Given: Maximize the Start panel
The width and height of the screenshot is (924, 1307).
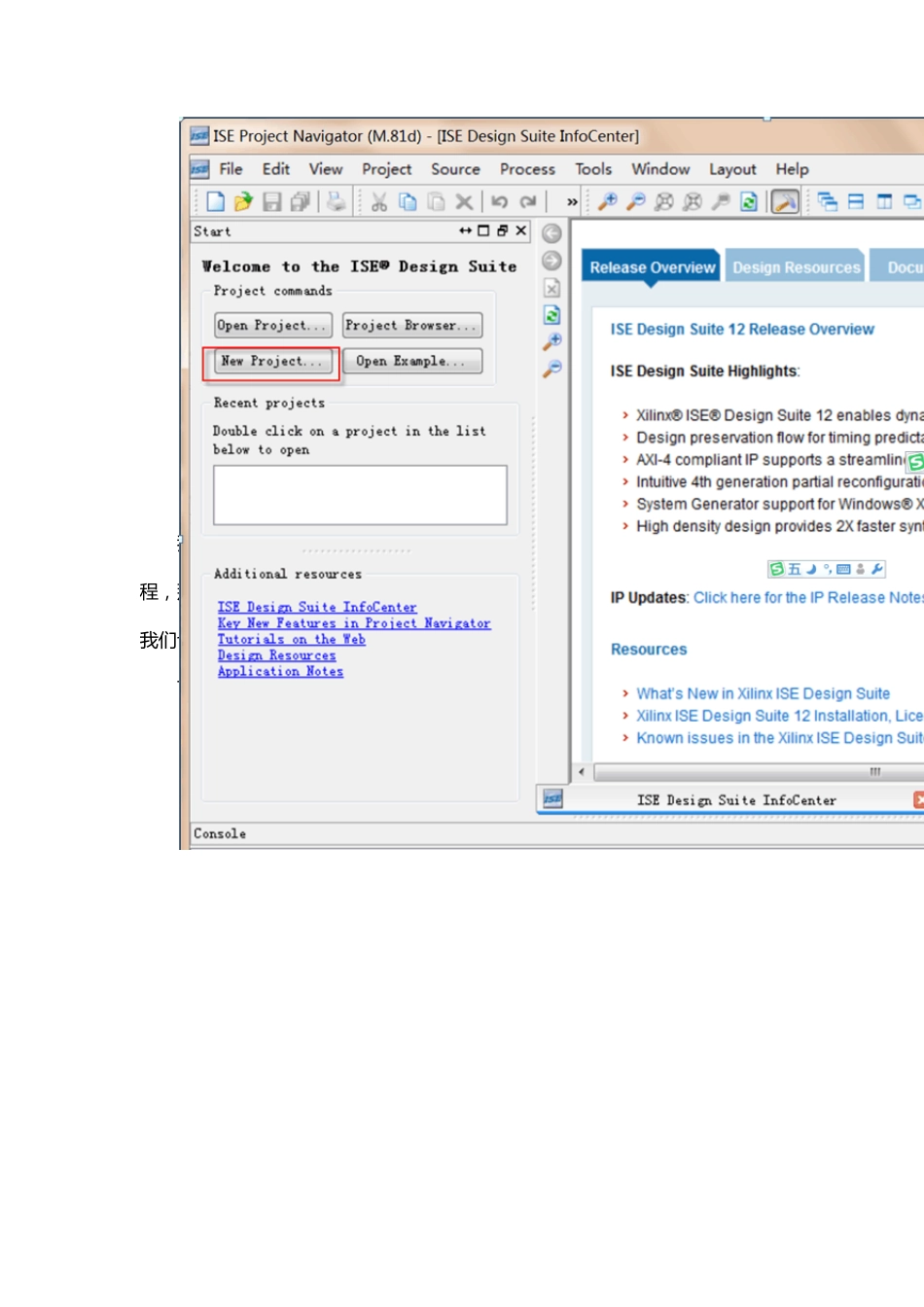Looking at the screenshot, I should tap(483, 230).
